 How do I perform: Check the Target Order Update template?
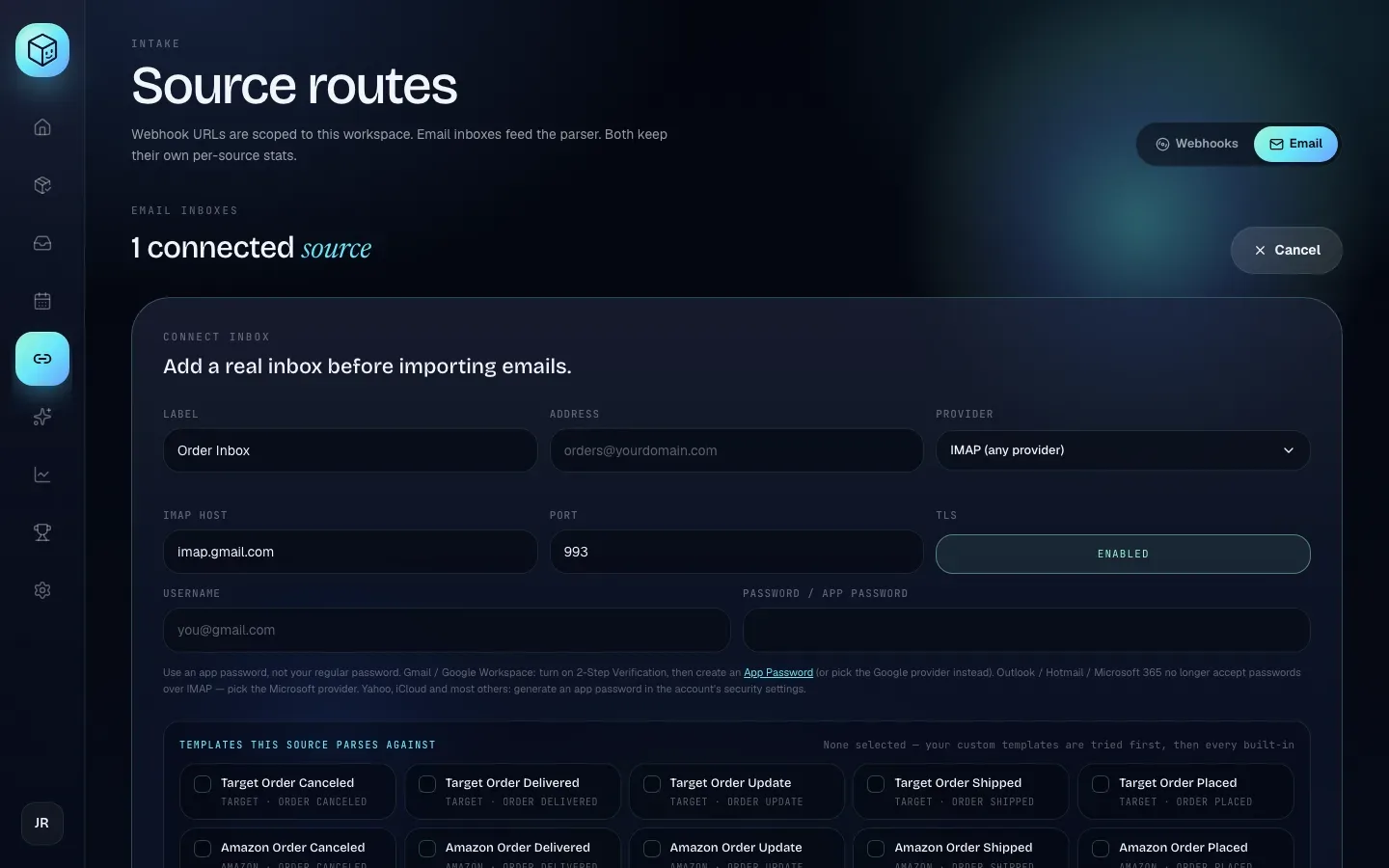pyautogui.click(x=652, y=784)
